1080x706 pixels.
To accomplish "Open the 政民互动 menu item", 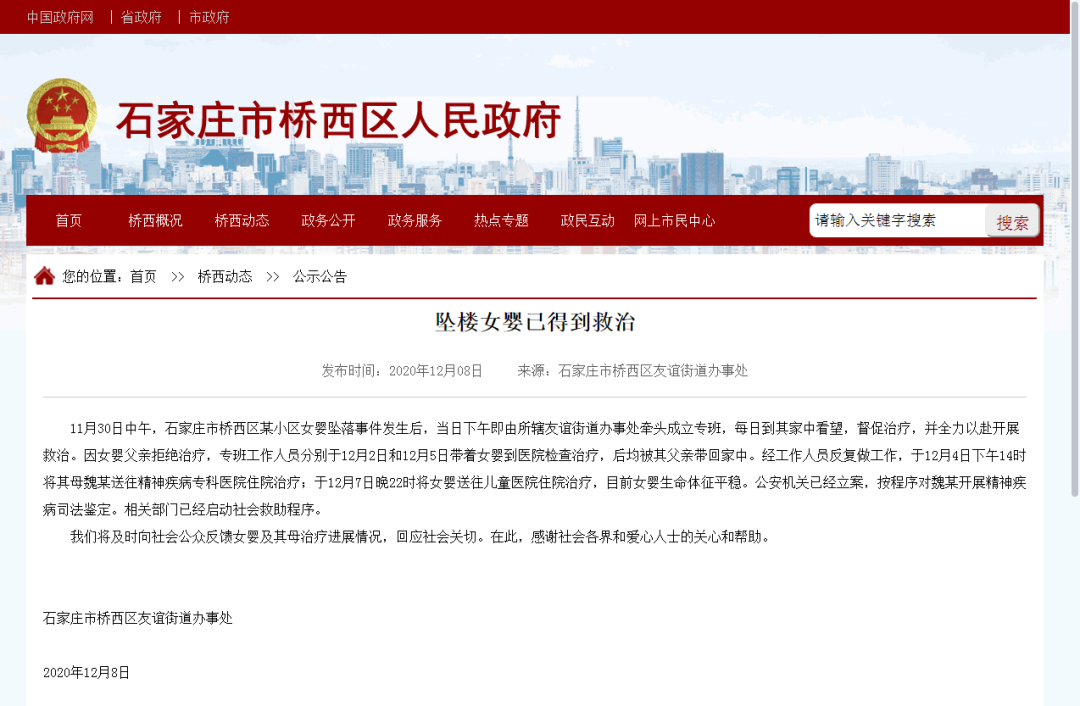I will pos(588,220).
